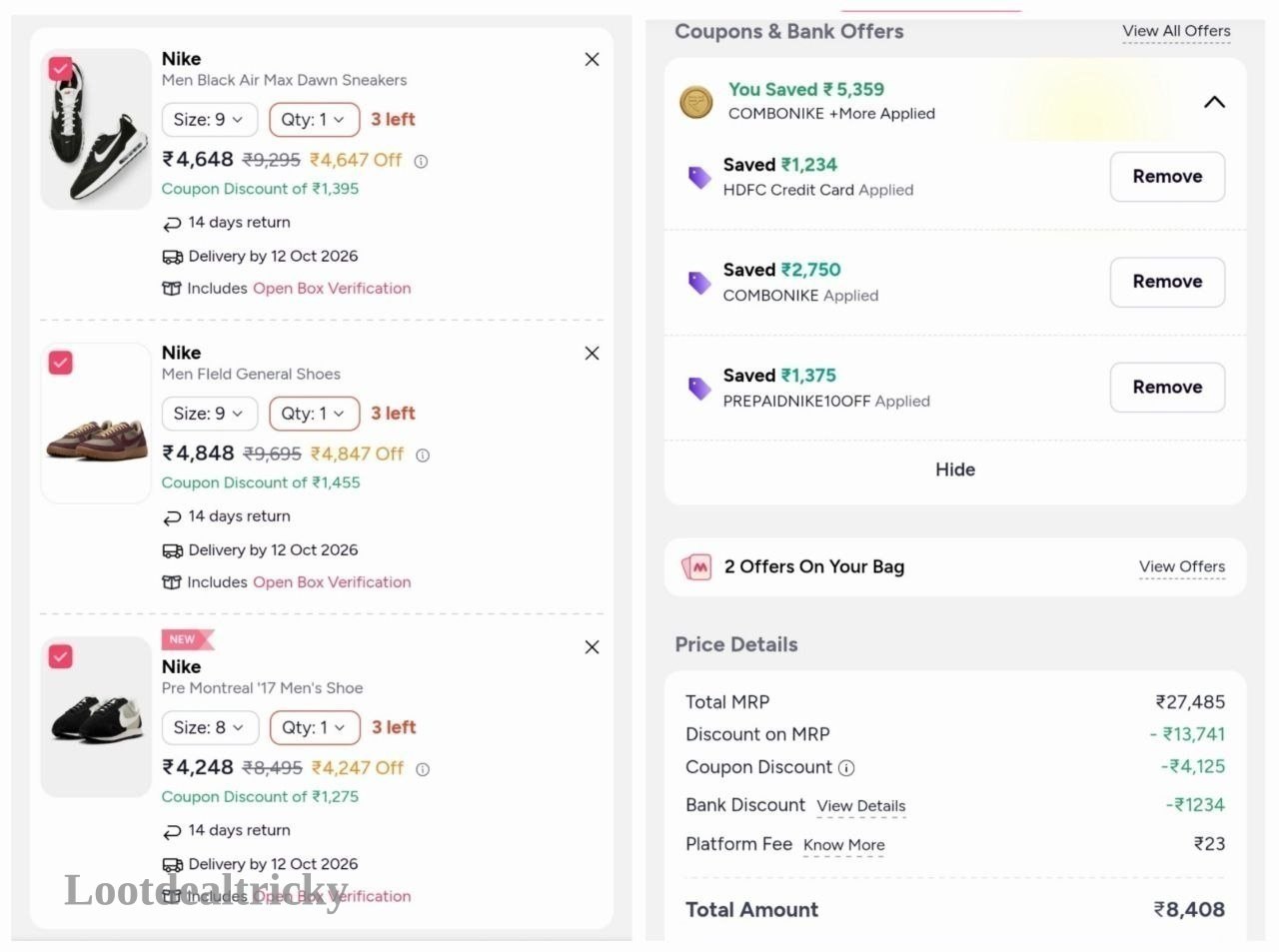
Task: Uncheck the Field General Shoes item
Action: 61,363
